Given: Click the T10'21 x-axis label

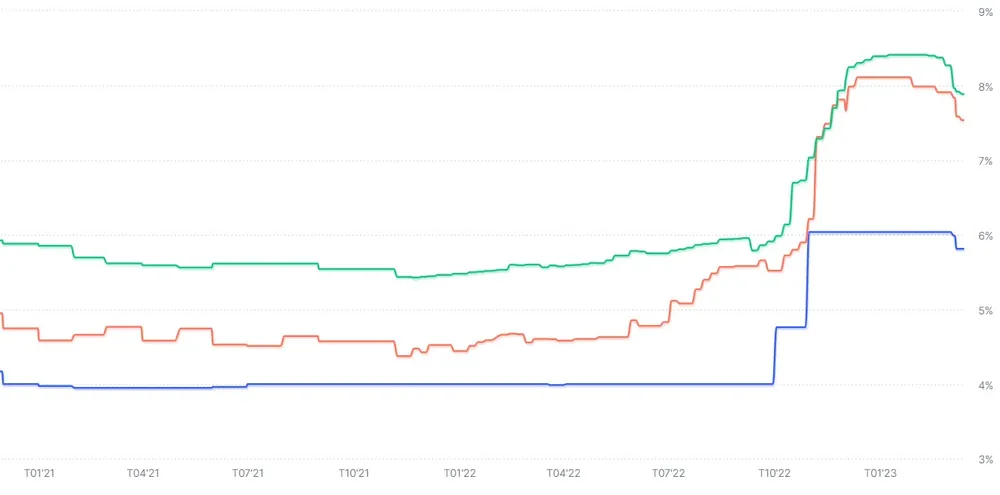Looking at the screenshot, I should (354, 472).
